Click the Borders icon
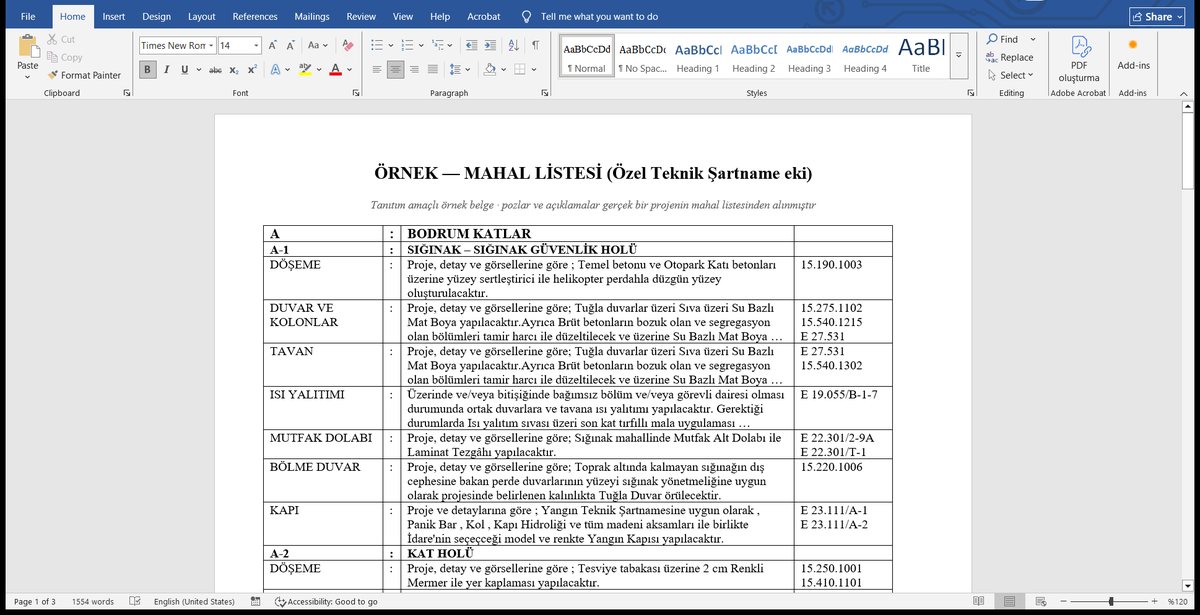This screenshot has width=1200, height=615. coord(518,69)
